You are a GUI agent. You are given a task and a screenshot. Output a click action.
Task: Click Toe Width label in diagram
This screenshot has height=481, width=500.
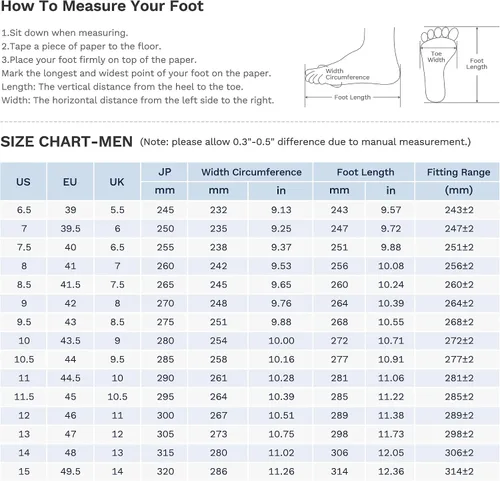click(436, 57)
